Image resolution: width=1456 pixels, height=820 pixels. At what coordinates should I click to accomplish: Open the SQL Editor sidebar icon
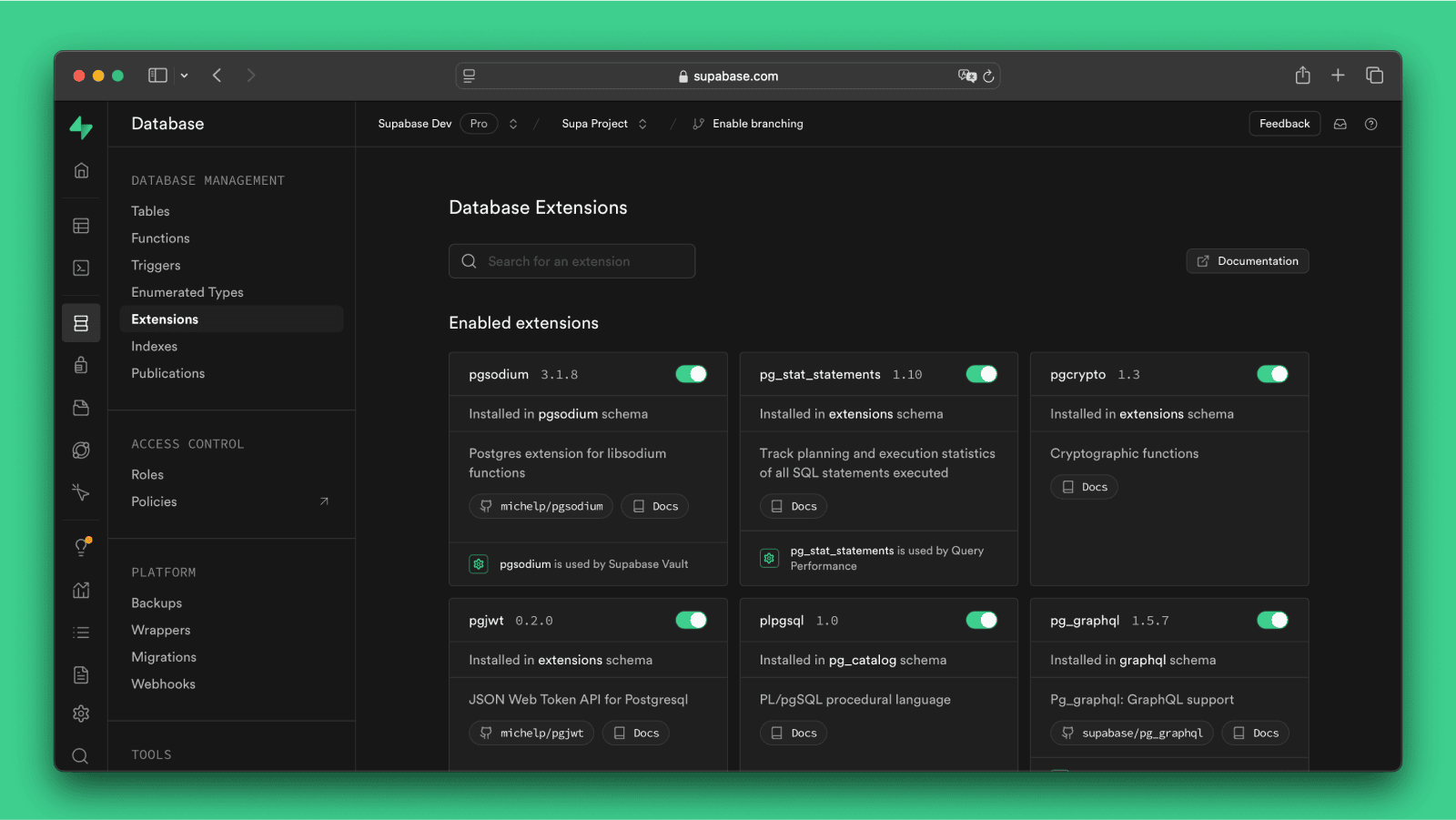tap(81, 268)
